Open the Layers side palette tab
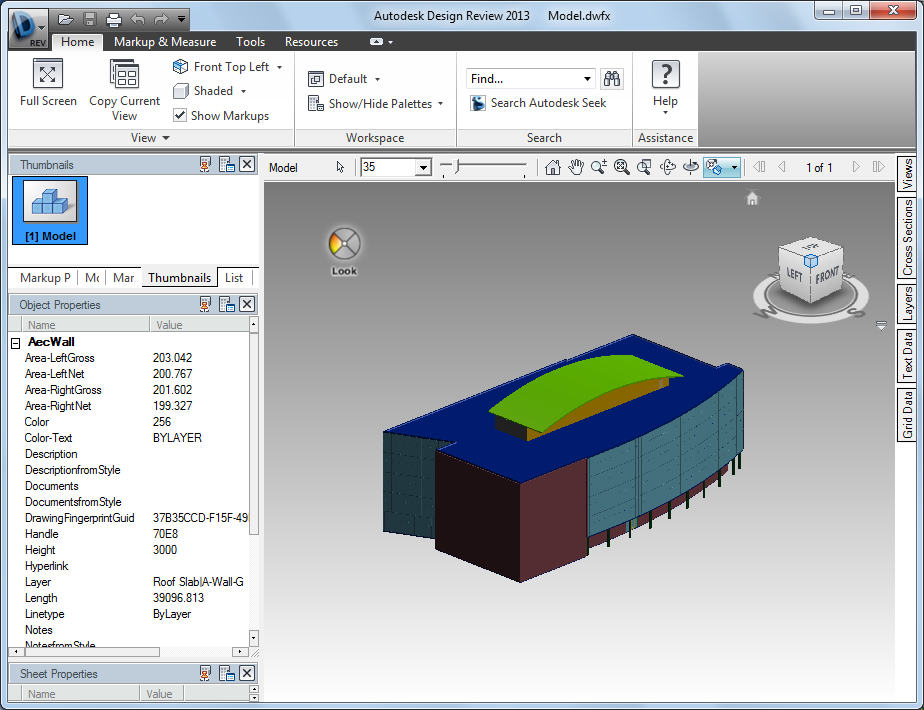 [906, 303]
